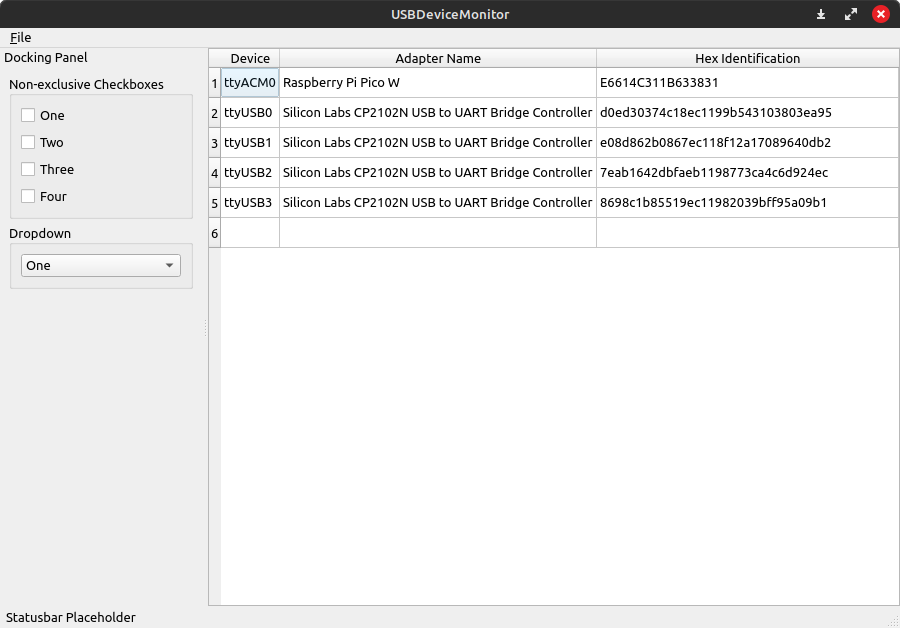Click the Hex Identification column header

(747, 59)
